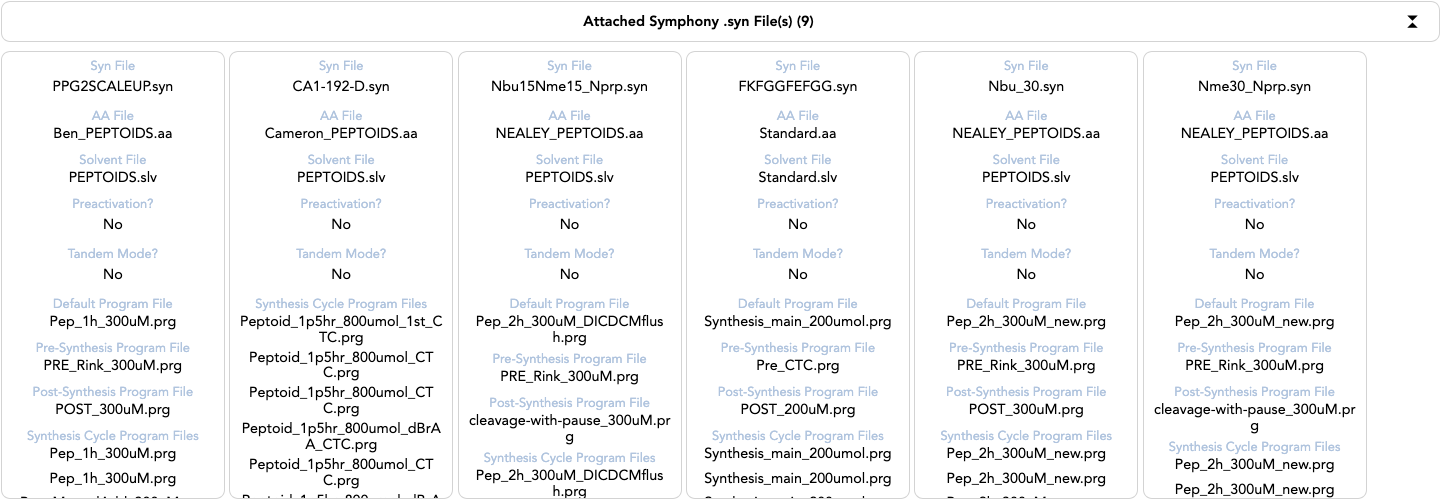
Task: Click the POST_200uM.prg post-synthesis program
Action: tap(797, 410)
